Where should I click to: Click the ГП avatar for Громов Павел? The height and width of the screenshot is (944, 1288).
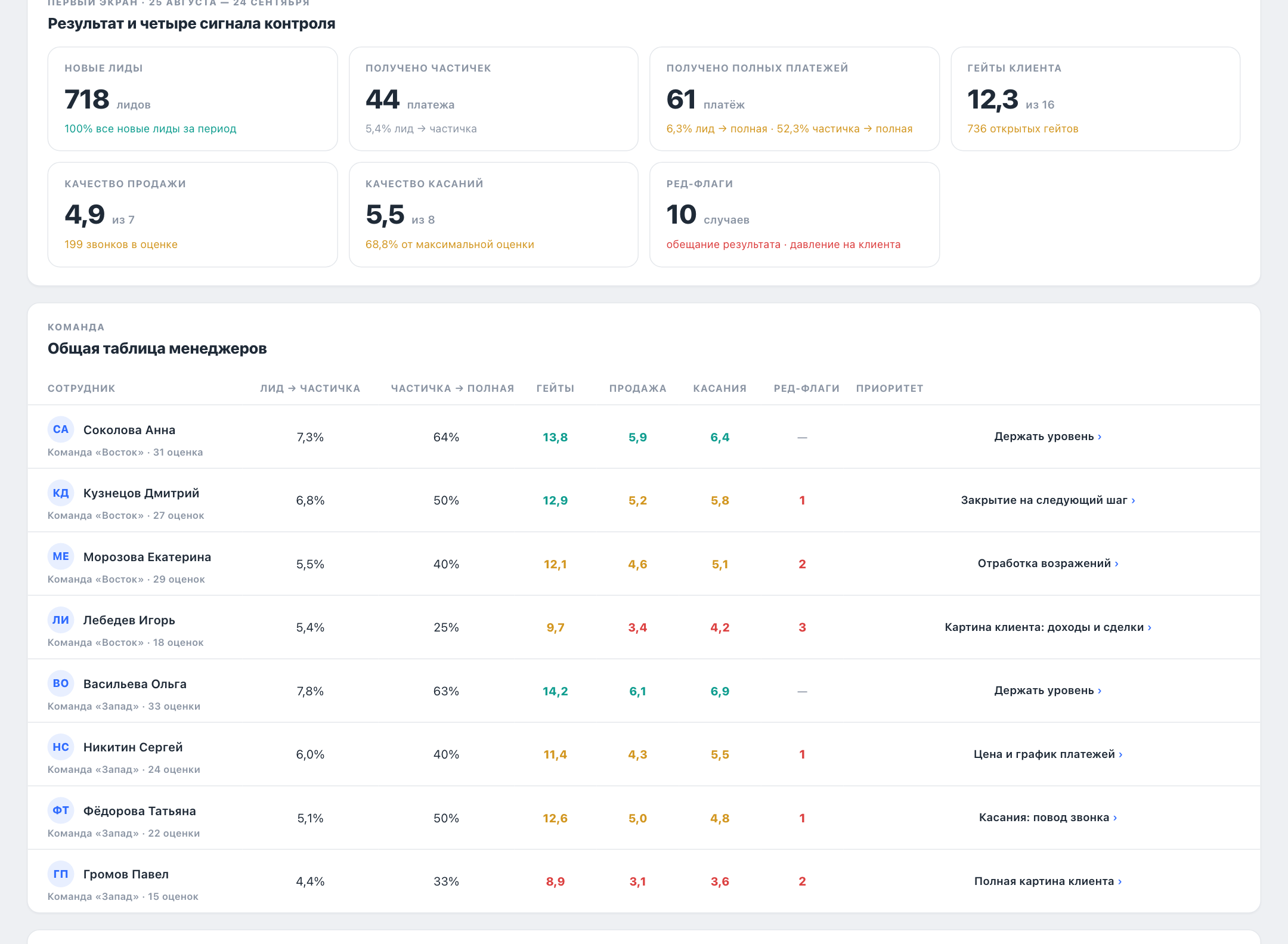click(x=61, y=874)
